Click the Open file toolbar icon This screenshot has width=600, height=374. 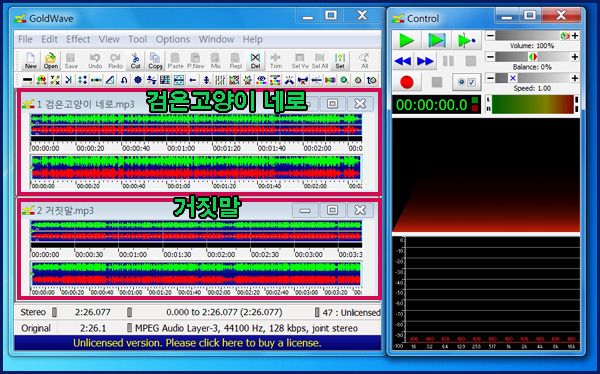[51, 60]
